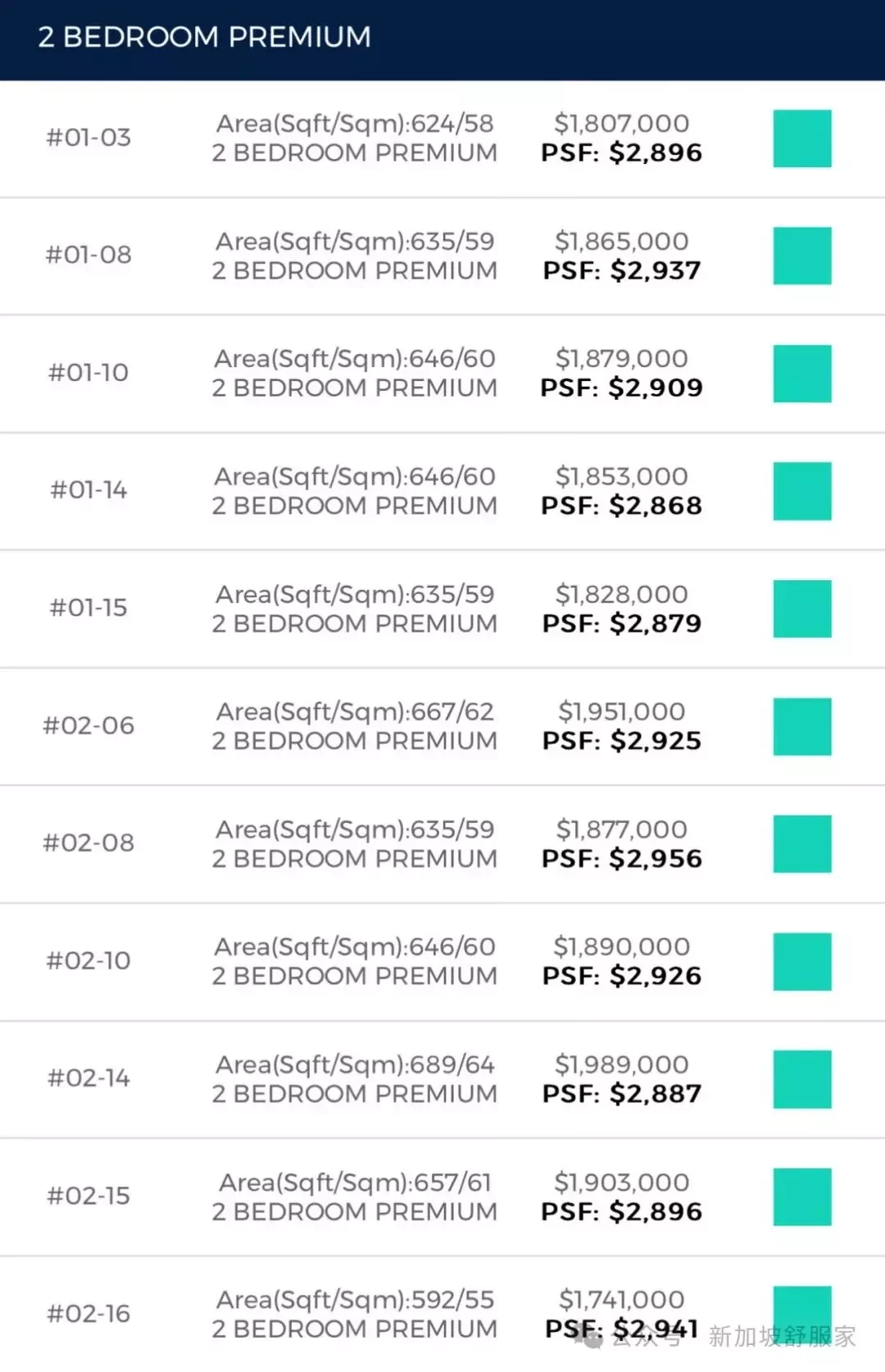Click PSF: $2,956 text for #02-08
Image resolution: width=885 pixels, height=1372 pixels.
(x=622, y=858)
